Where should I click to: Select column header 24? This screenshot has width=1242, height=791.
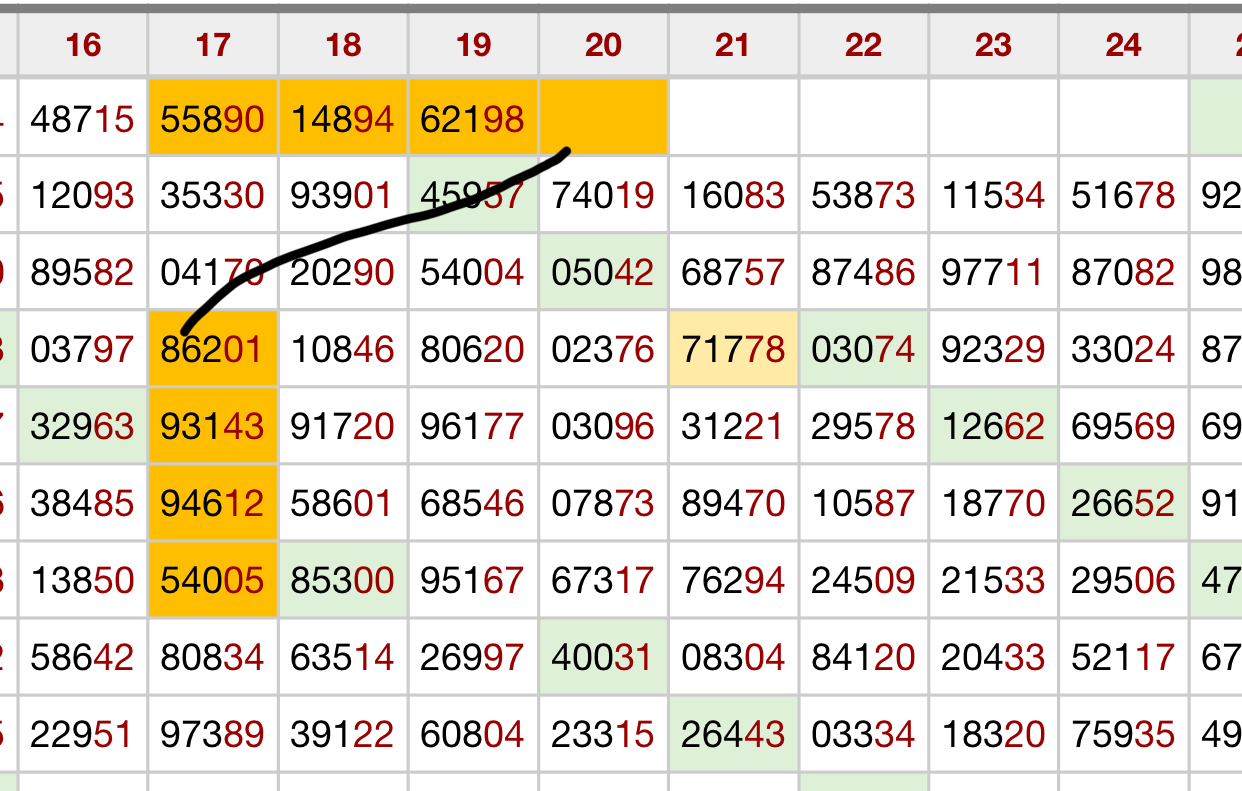click(x=1123, y=45)
